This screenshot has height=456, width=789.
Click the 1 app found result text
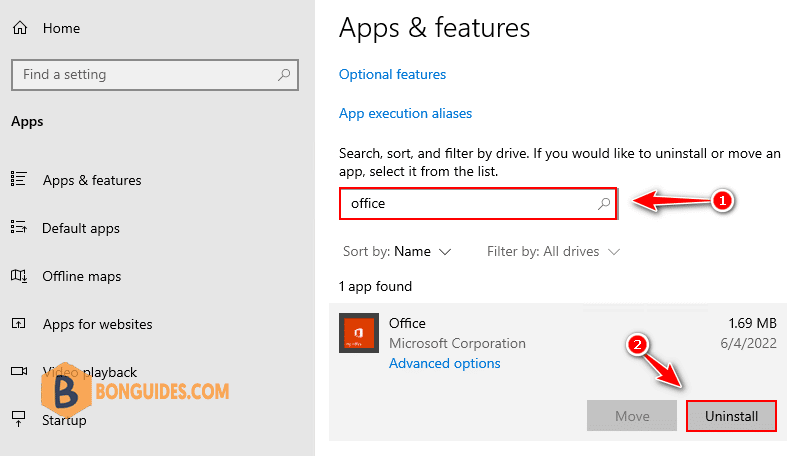pyautogui.click(x=375, y=286)
